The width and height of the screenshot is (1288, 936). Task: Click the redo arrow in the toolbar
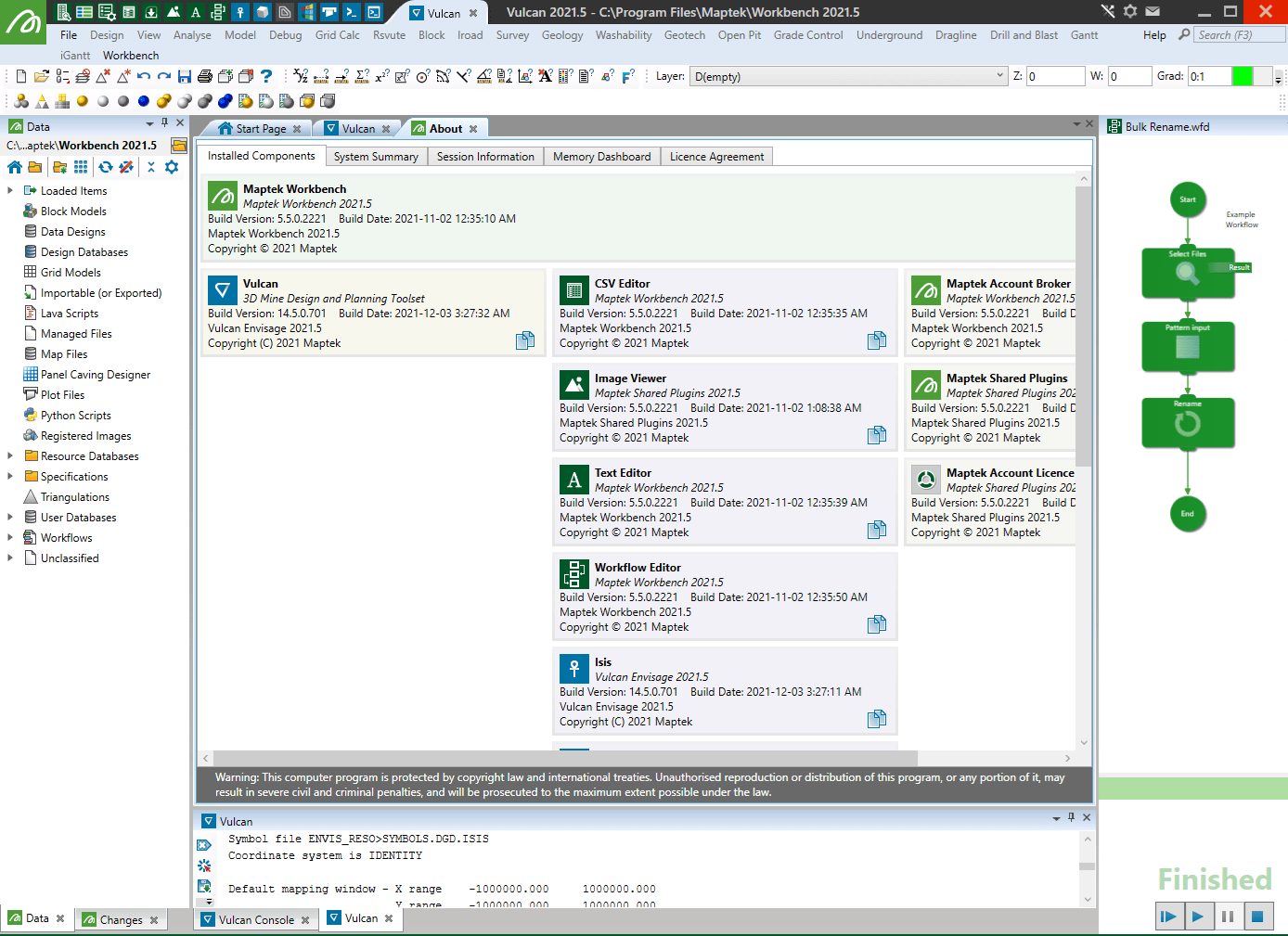[x=164, y=76]
